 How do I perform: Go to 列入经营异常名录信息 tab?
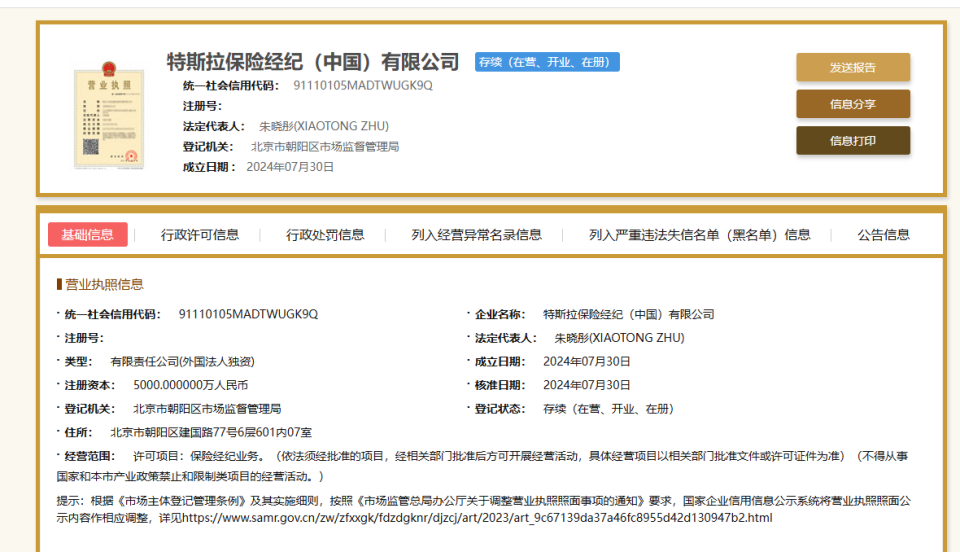pos(476,235)
